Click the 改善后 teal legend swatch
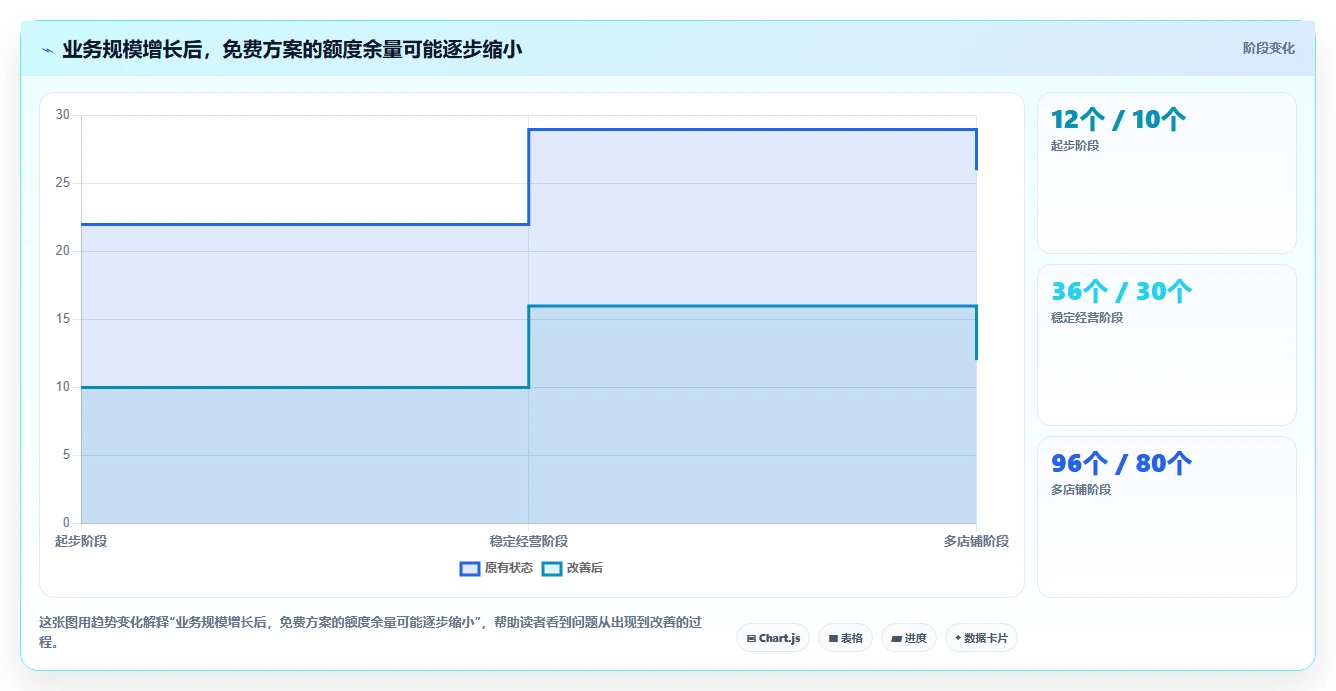 click(x=552, y=568)
